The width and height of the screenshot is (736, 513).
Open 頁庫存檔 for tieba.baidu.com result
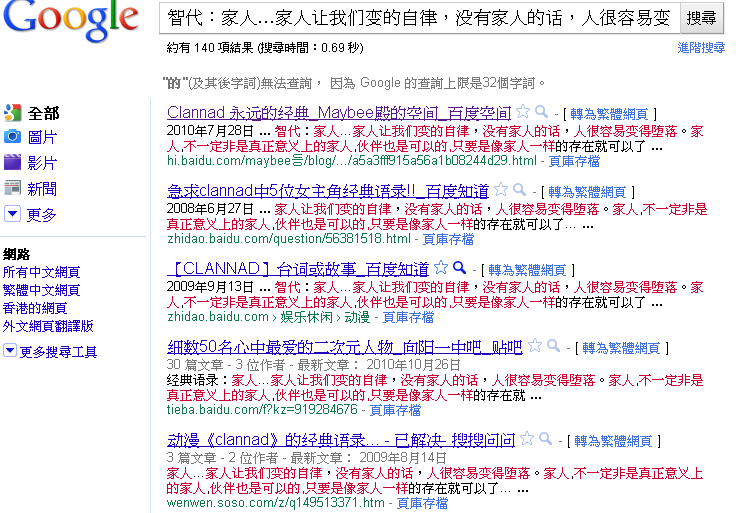tap(395, 410)
